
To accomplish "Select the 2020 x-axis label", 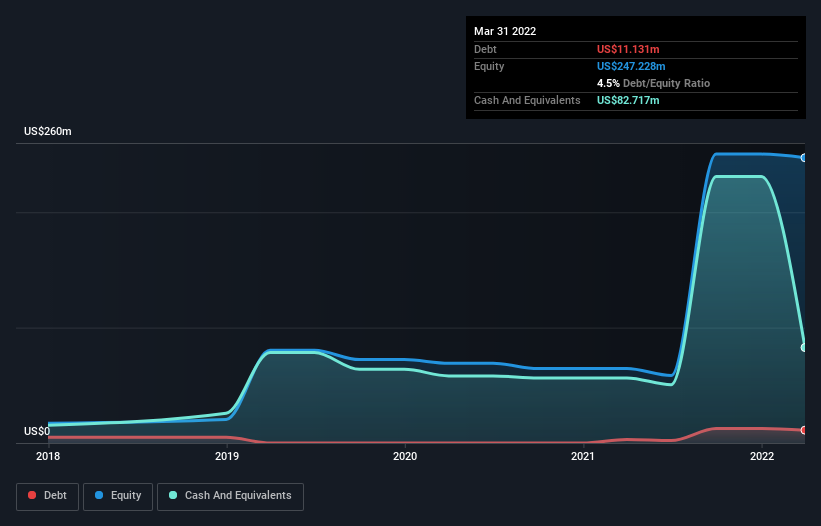I will tap(405, 456).
